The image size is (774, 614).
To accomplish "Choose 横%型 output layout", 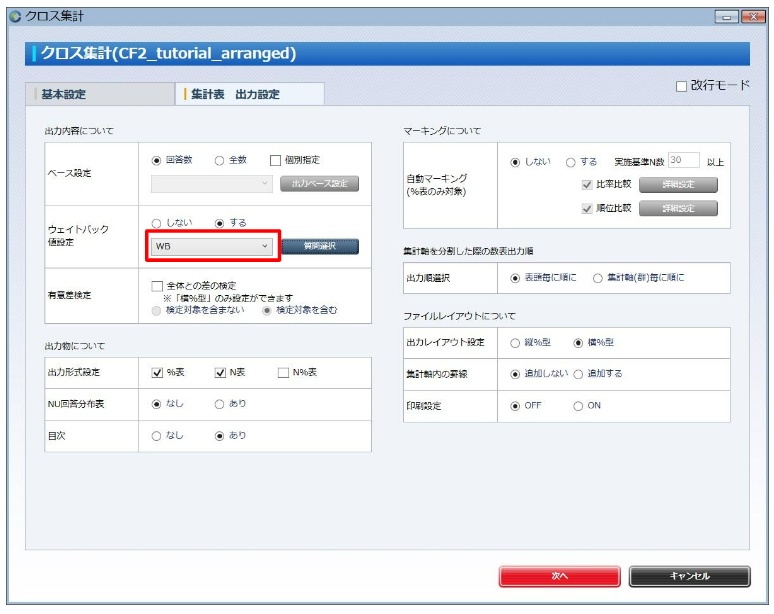I will tap(579, 343).
